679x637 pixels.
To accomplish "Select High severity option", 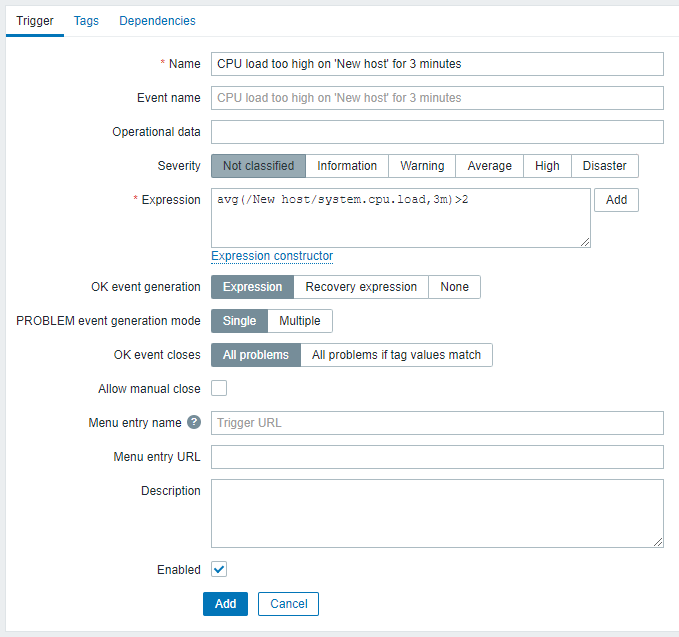I will (x=547, y=166).
